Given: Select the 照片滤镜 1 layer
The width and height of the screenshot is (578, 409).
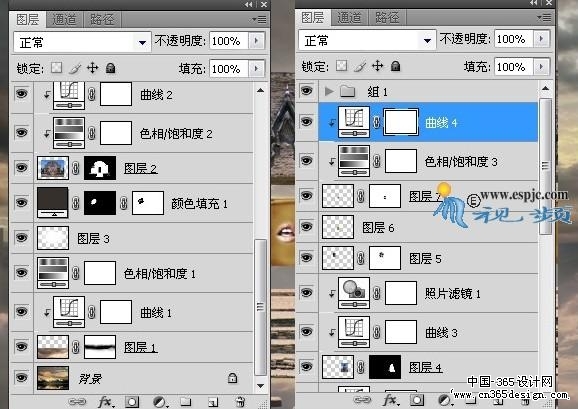Looking at the screenshot, I should click(x=428, y=294).
